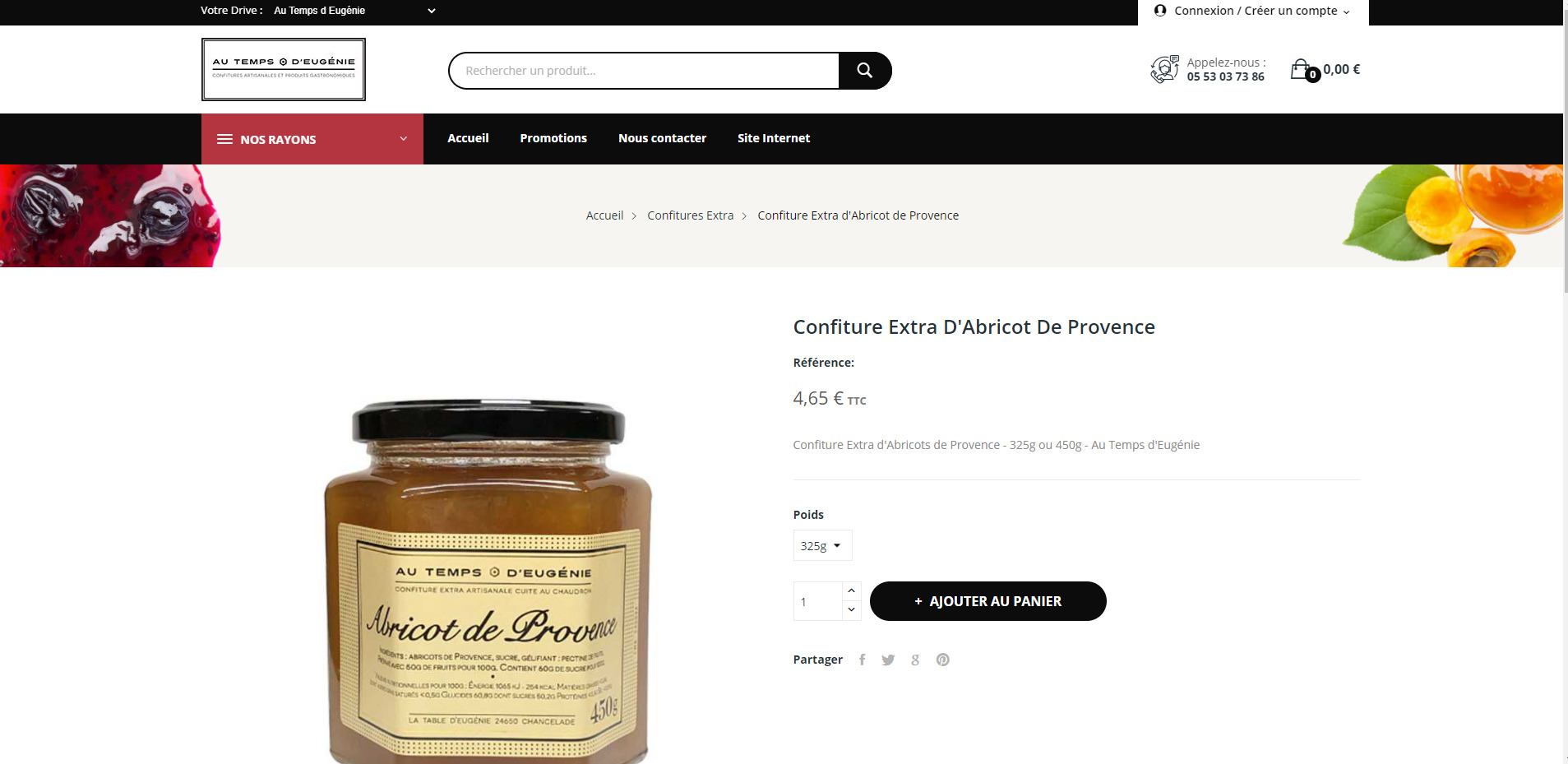Go to Promotions menu item
This screenshot has height=764, width=1568.
(x=553, y=138)
